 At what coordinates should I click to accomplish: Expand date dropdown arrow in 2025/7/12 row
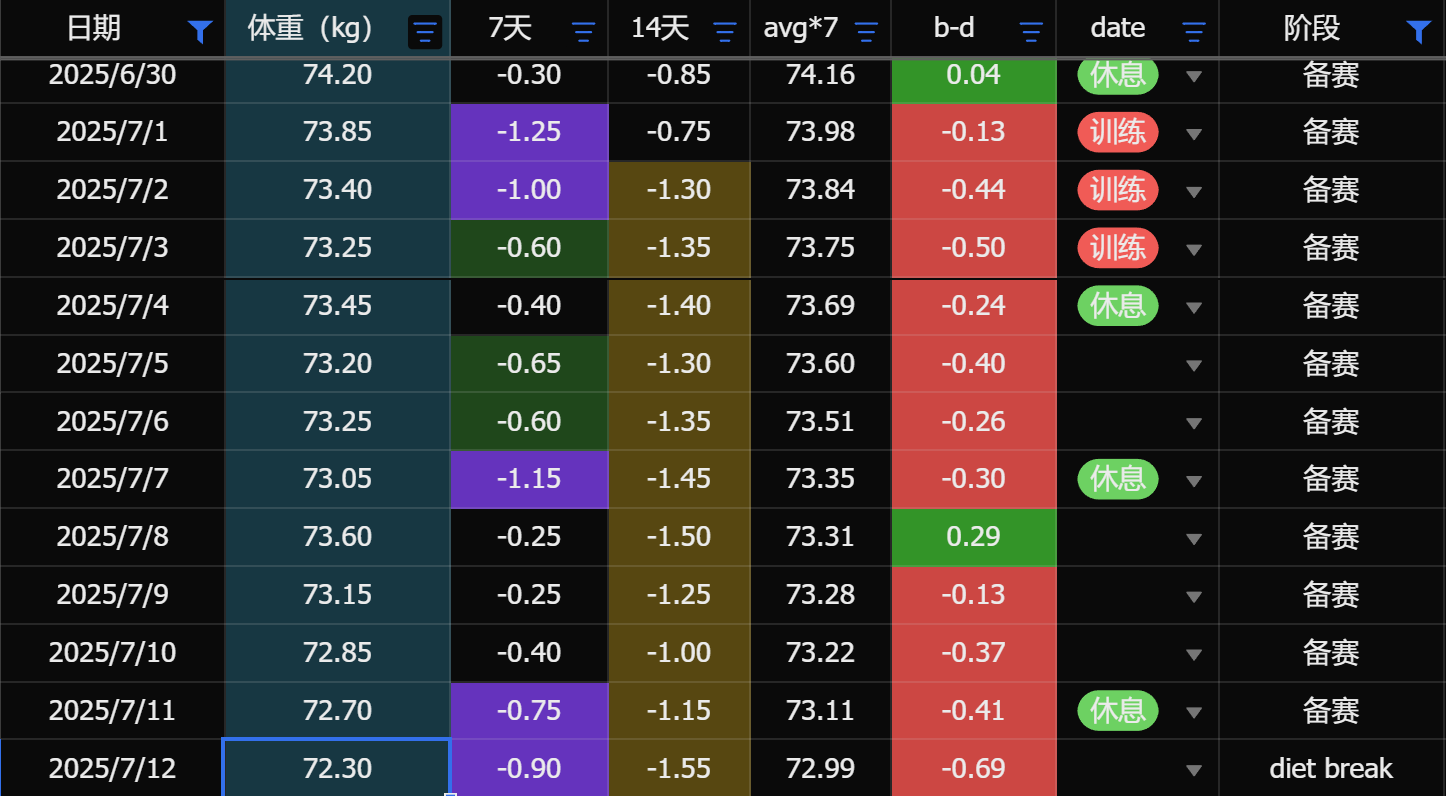[x=1193, y=771]
